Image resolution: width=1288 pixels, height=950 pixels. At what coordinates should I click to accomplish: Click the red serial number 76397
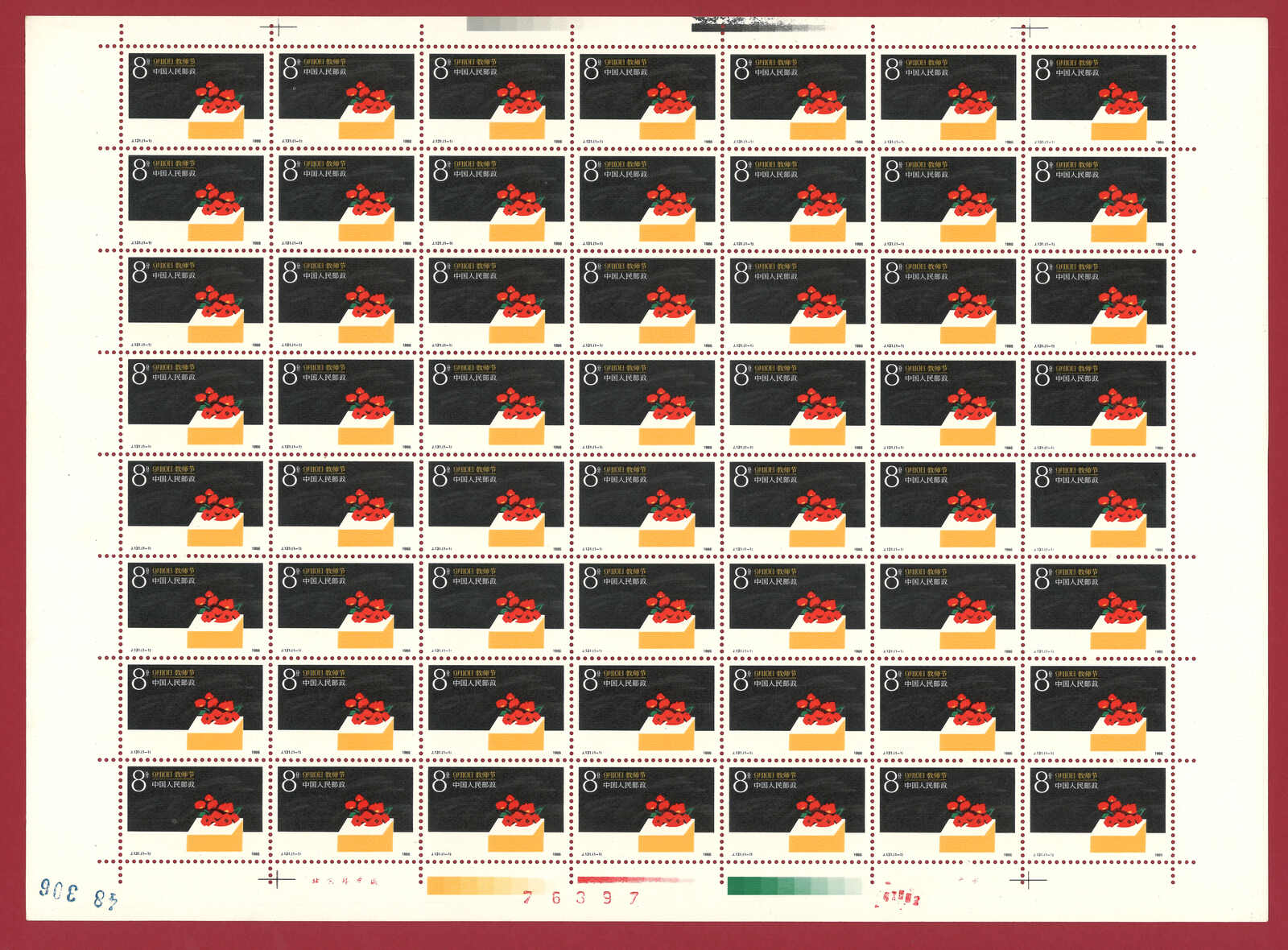[581, 898]
